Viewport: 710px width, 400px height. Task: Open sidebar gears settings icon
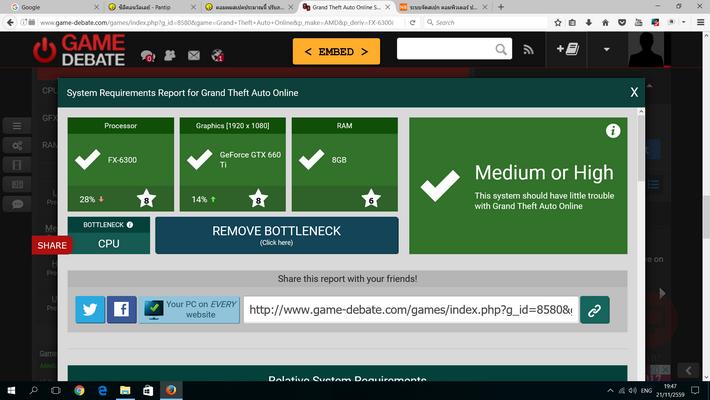click(17, 145)
